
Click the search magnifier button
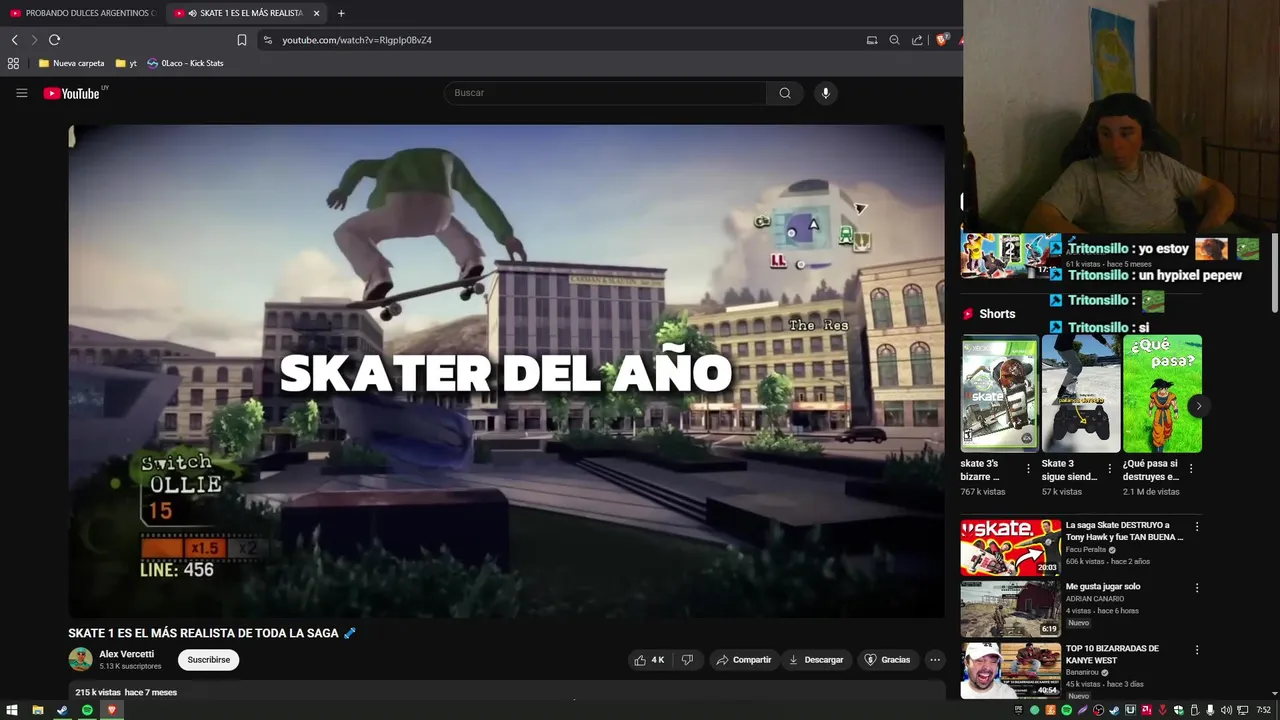pos(785,93)
